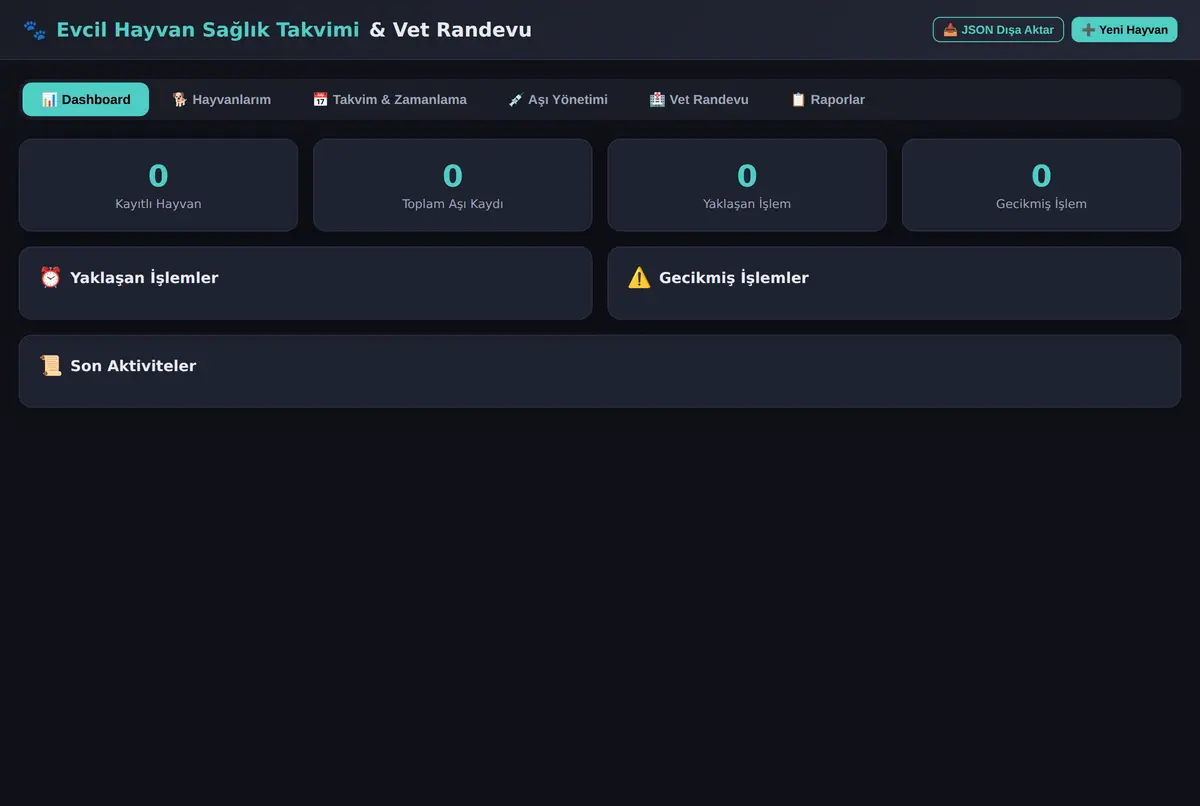Click the syringe icon in Aşı Yönetimi tab
The image size is (1200, 806).
(516, 99)
